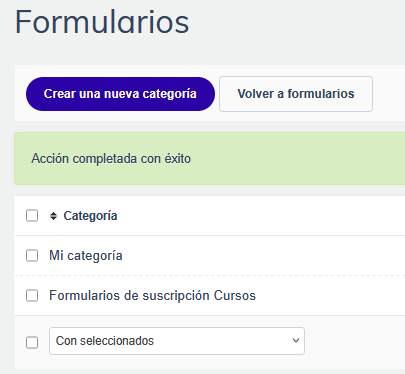Click the word suscripción in the category list
The width and height of the screenshot is (405, 374).
176,296
